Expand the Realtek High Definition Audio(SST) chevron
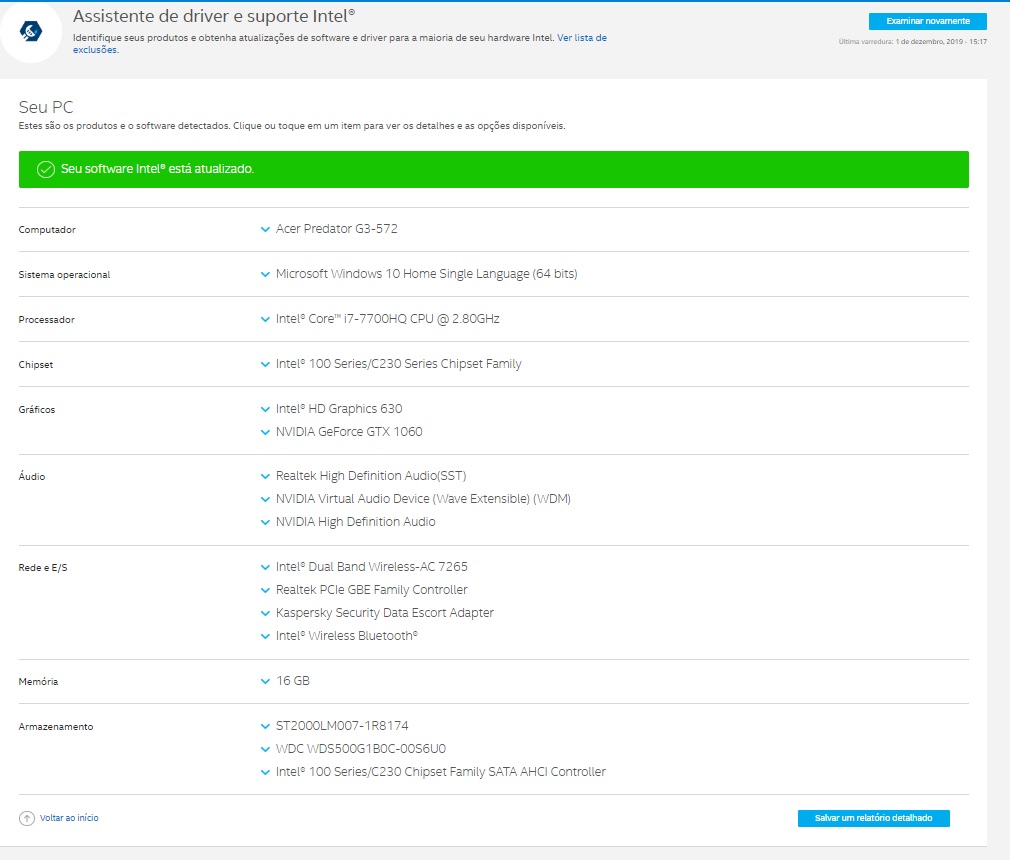Viewport: 1010px width, 860px height. click(x=265, y=477)
